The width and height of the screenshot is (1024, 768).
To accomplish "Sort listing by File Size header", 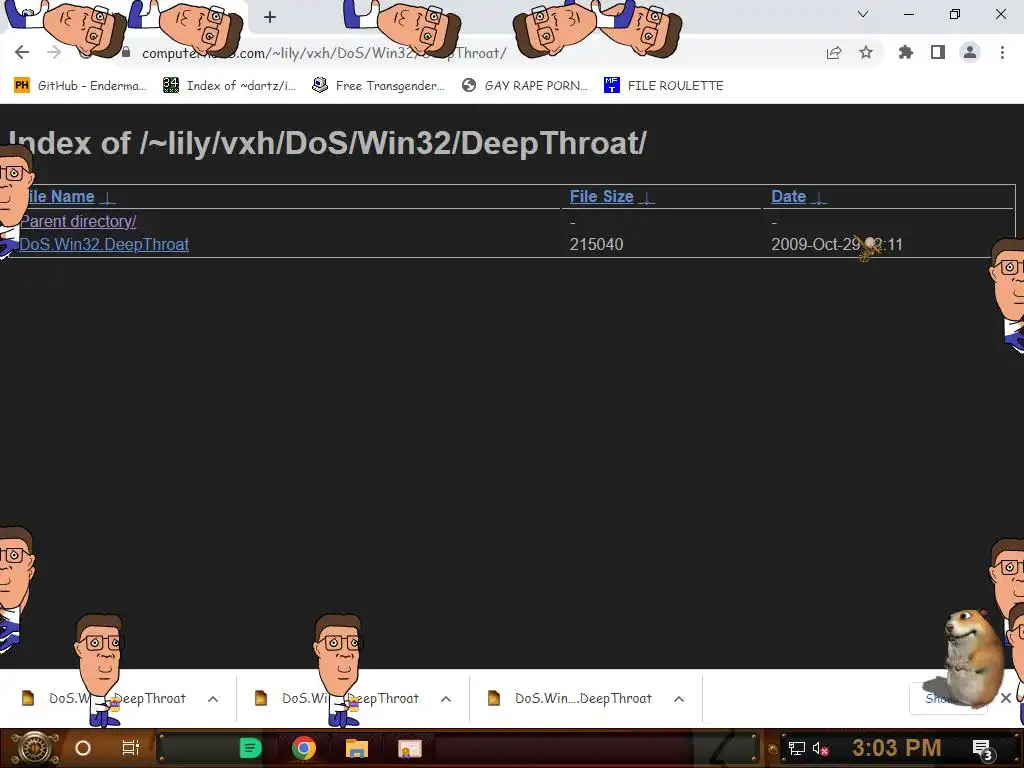I will coord(611,197).
